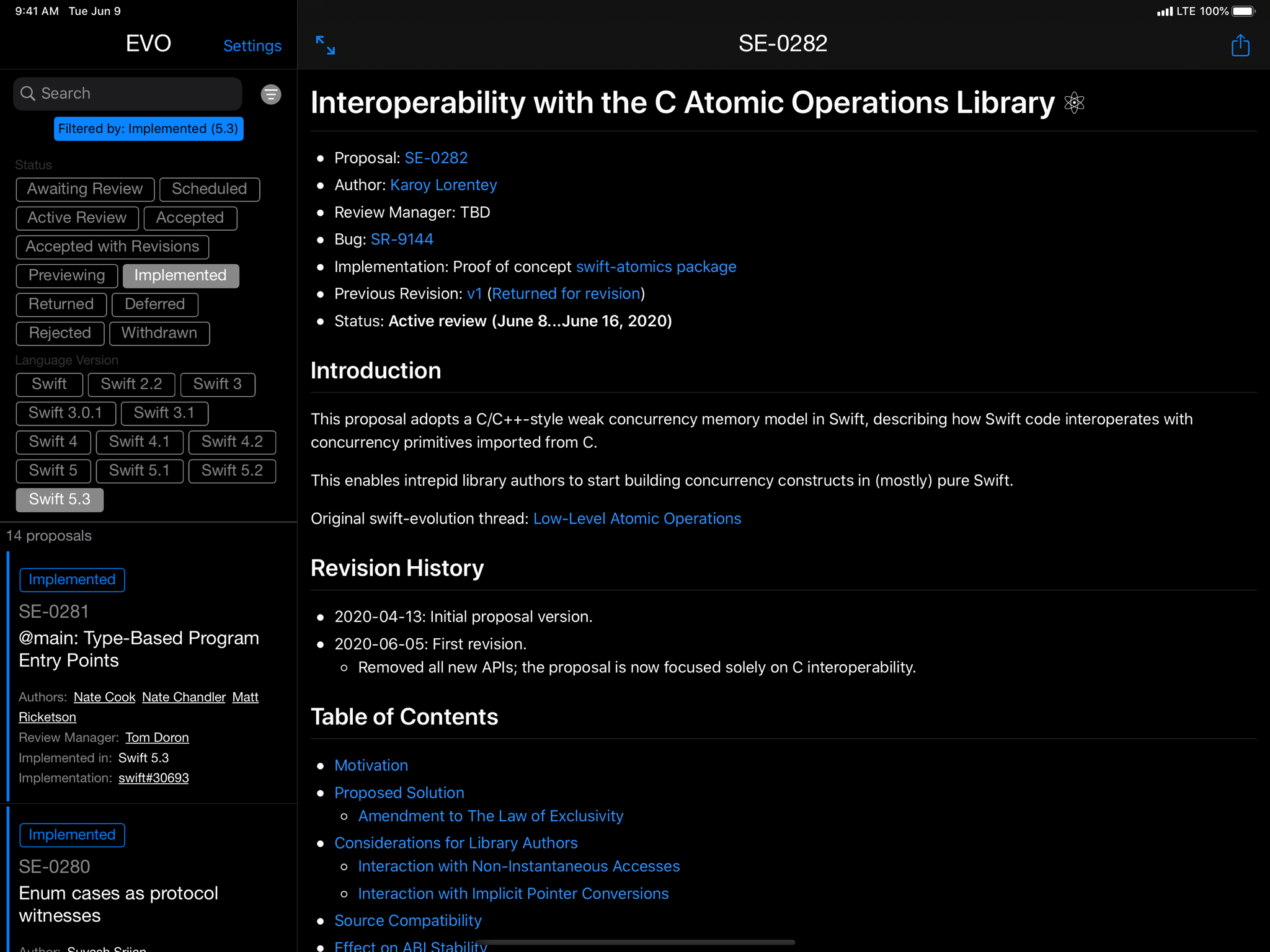
Task: Jump to Interaction with Non-Instantaneous Accesses
Action: tap(518, 866)
